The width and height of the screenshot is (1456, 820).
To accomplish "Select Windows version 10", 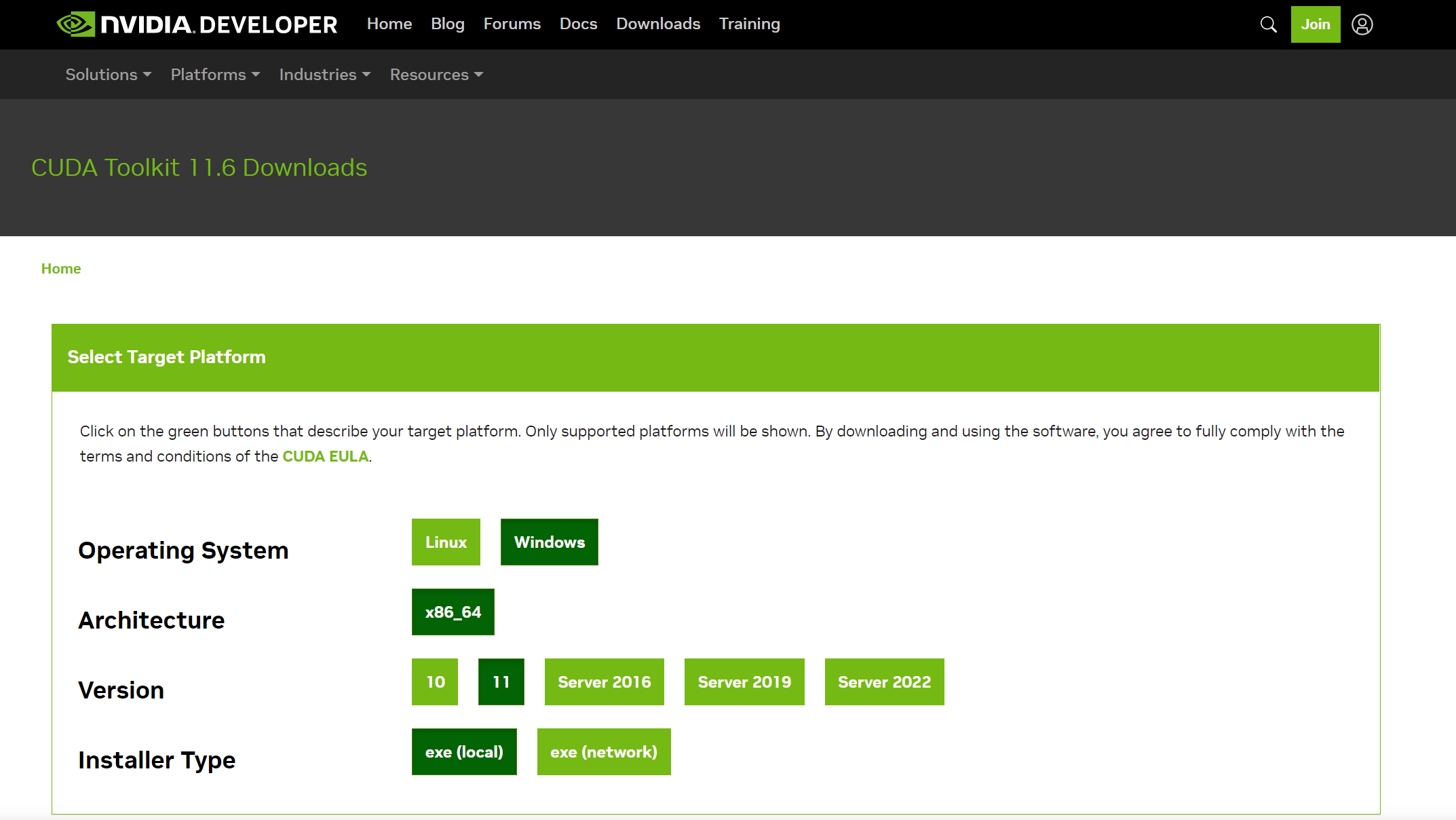I will click(435, 682).
